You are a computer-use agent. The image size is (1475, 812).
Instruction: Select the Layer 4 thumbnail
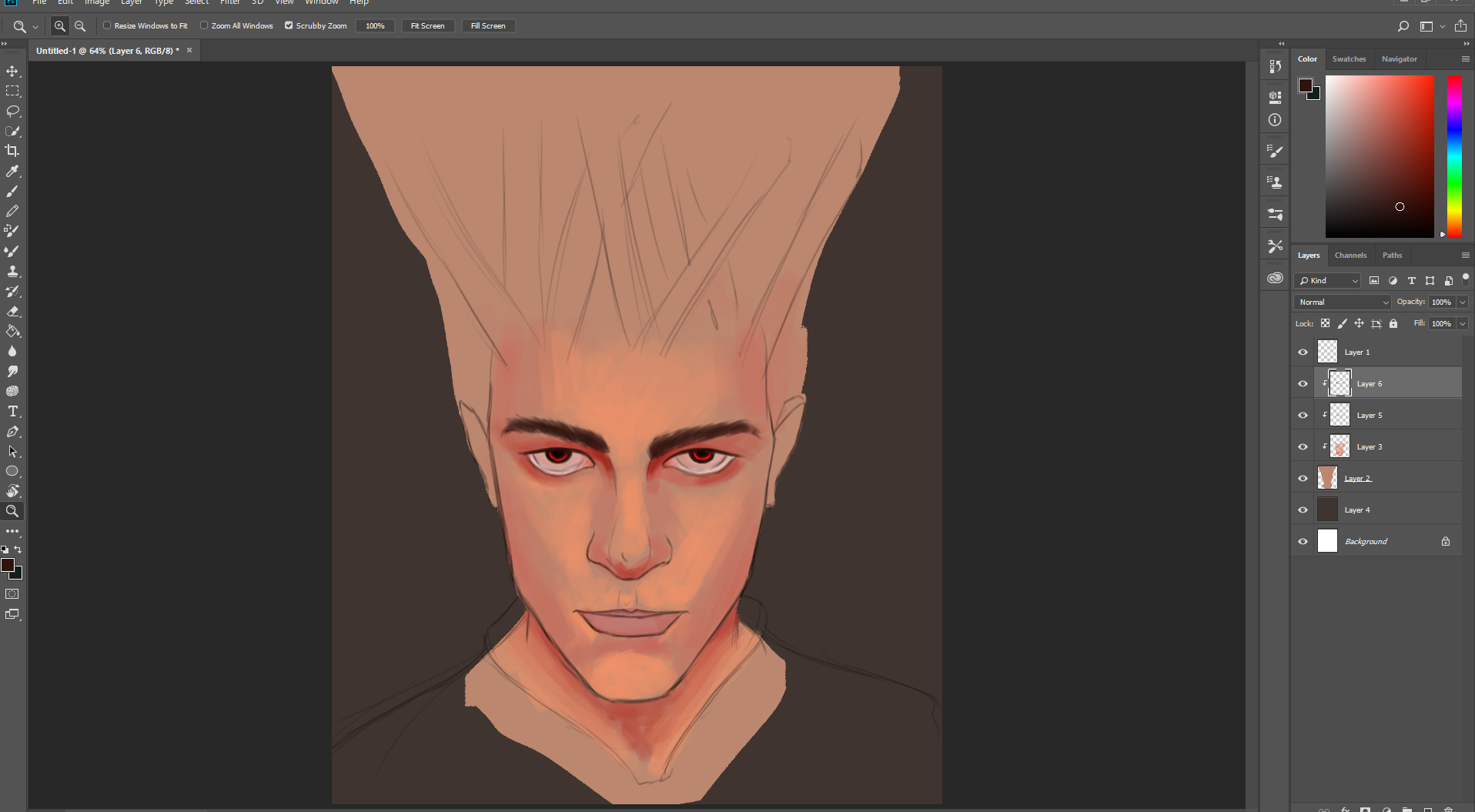click(x=1327, y=510)
